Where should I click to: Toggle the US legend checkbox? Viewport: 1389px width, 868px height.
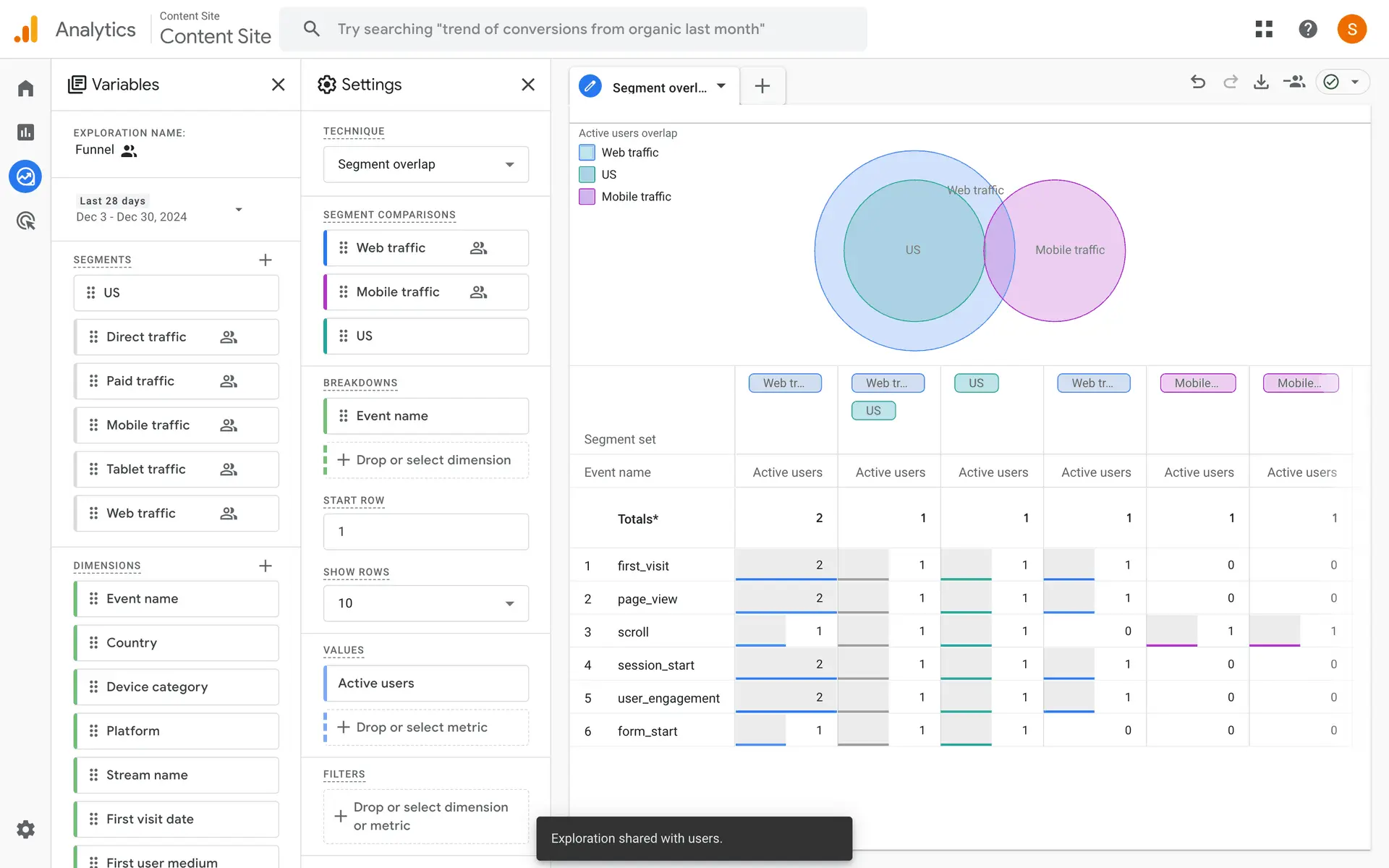(x=587, y=174)
